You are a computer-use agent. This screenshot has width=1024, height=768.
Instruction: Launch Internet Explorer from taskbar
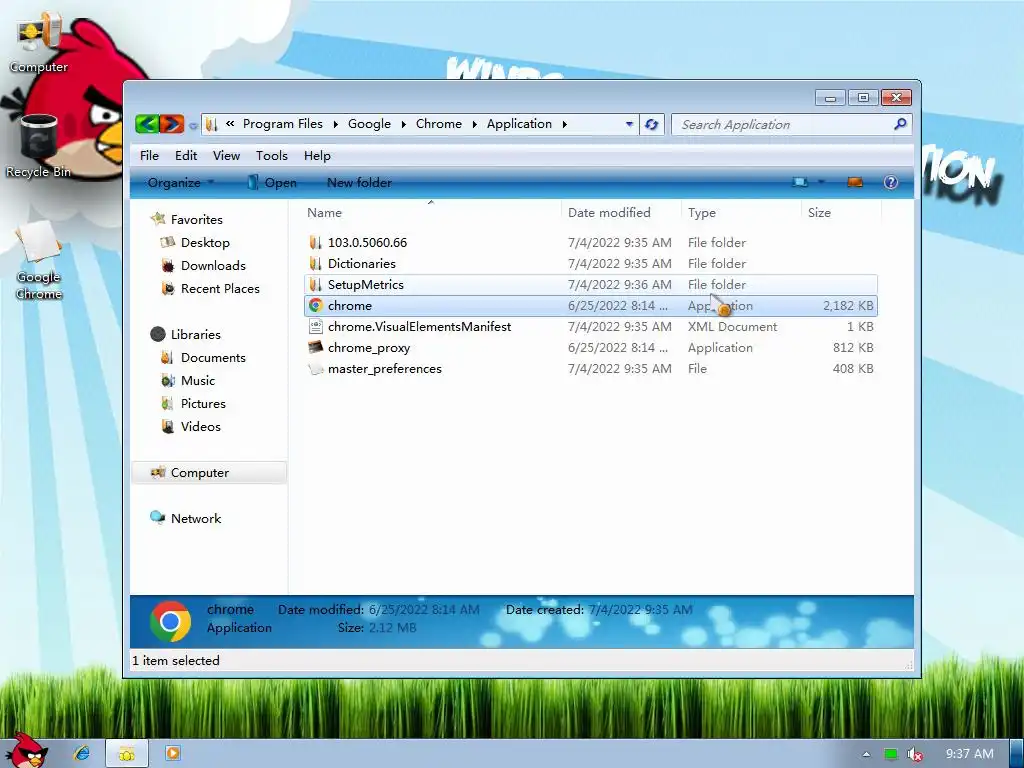point(82,753)
